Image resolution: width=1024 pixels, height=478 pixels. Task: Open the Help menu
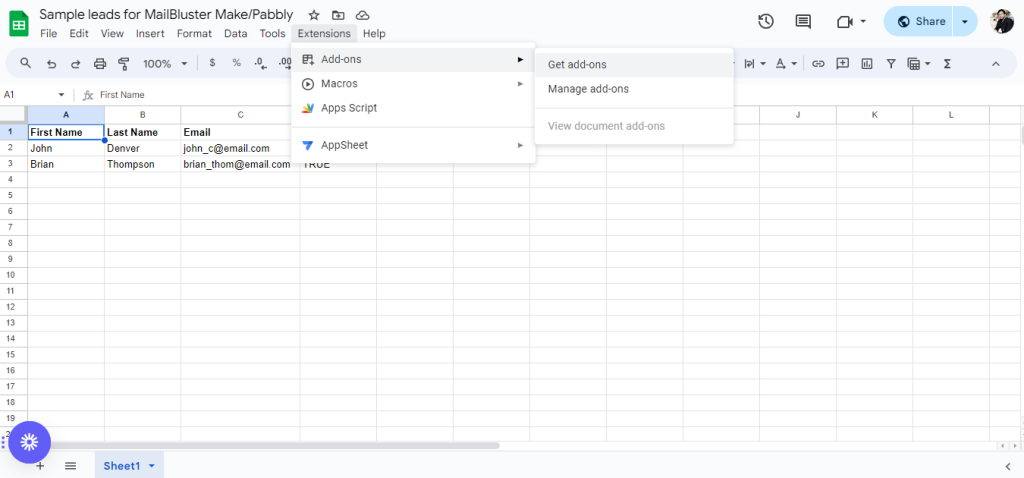374,33
